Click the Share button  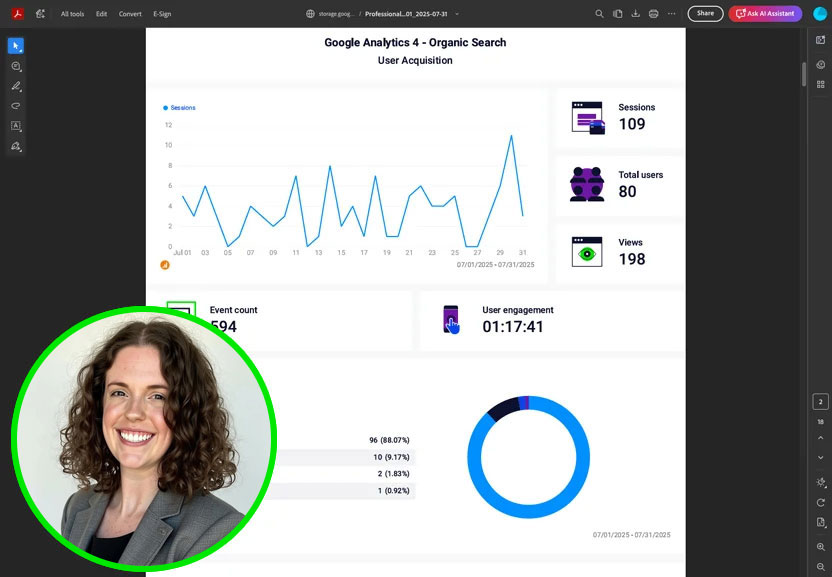(x=705, y=14)
